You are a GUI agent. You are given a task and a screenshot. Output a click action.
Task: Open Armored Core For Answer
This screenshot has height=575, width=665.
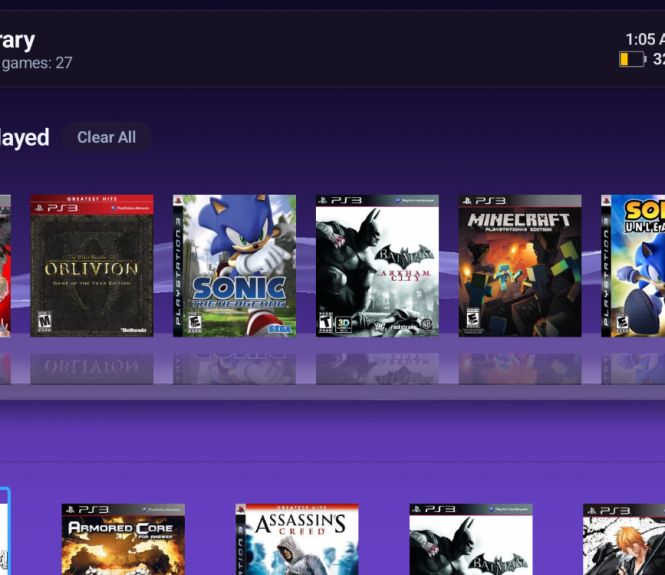123,539
